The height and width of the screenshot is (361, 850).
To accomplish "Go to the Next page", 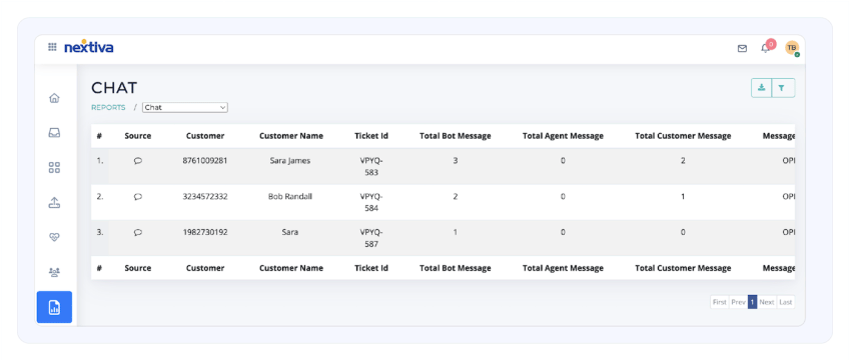I will (767, 302).
